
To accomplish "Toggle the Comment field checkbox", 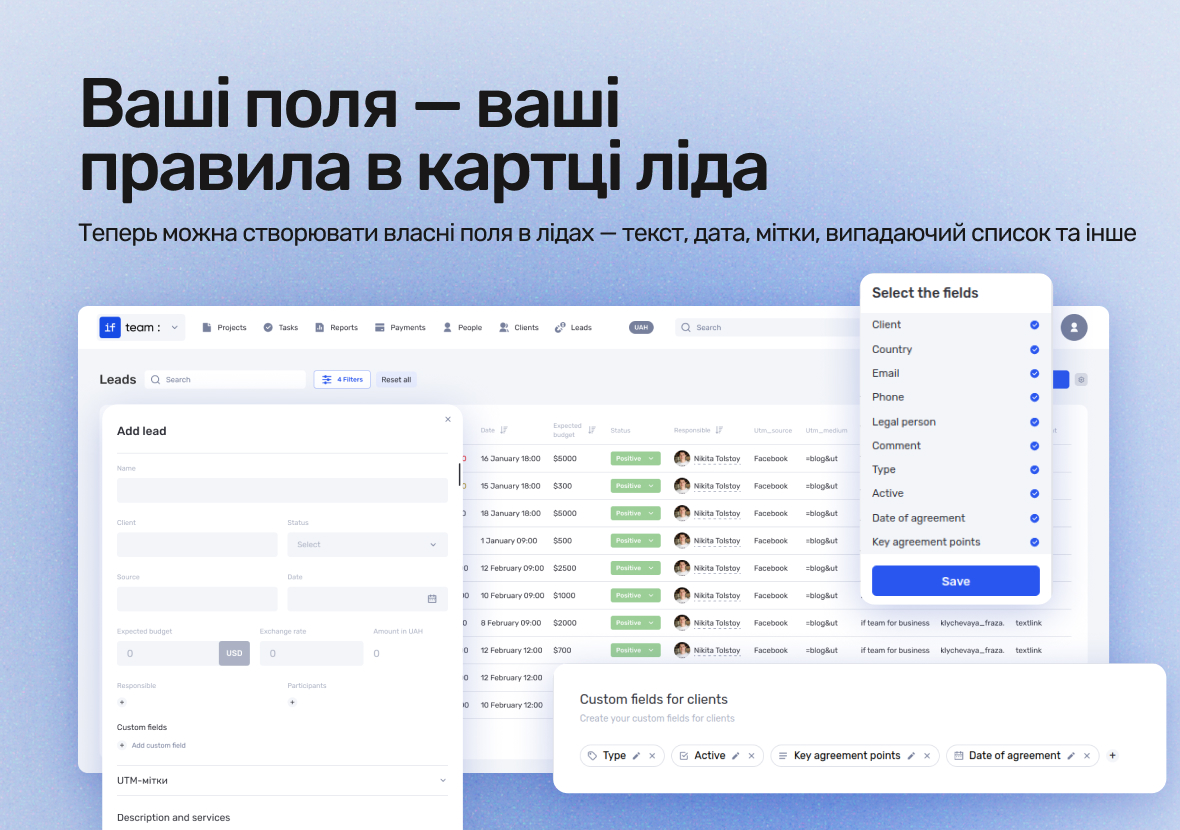I will (x=1035, y=446).
